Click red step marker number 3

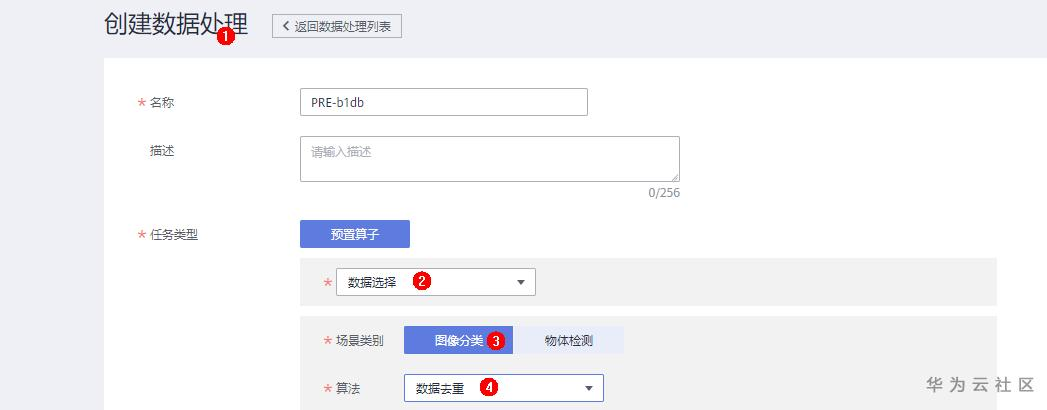pyautogui.click(x=495, y=340)
